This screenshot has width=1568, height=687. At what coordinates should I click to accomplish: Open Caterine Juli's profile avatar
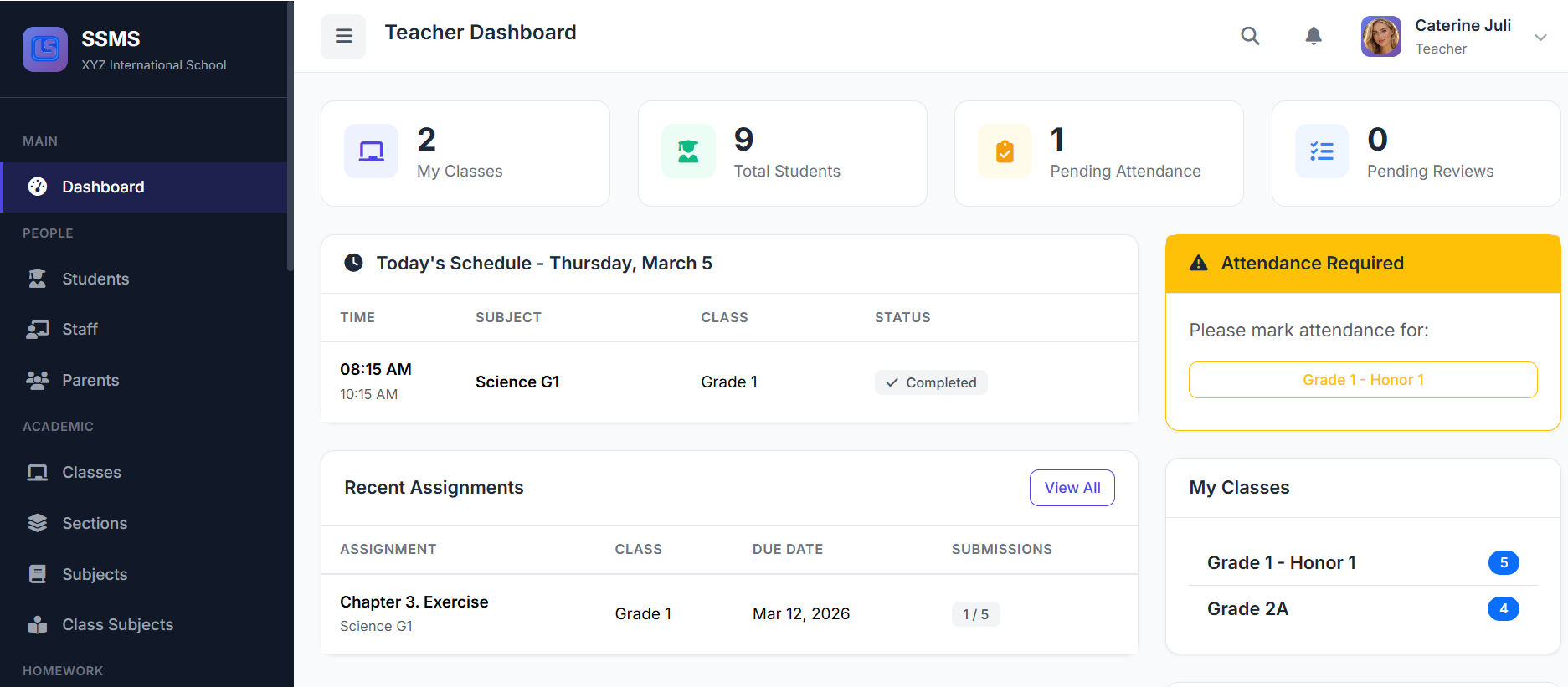pos(1381,37)
